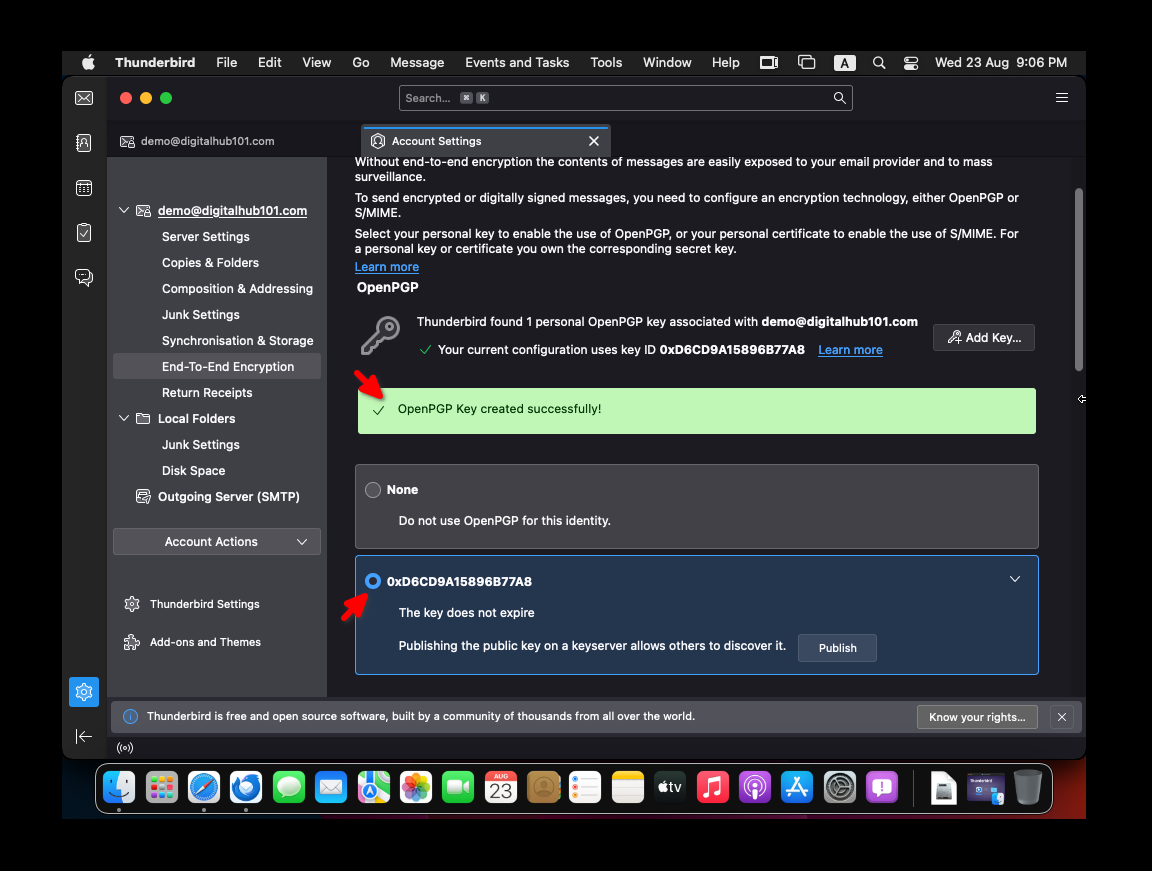
Task: Open Return Receipts settings
Action: pos(207,393)
